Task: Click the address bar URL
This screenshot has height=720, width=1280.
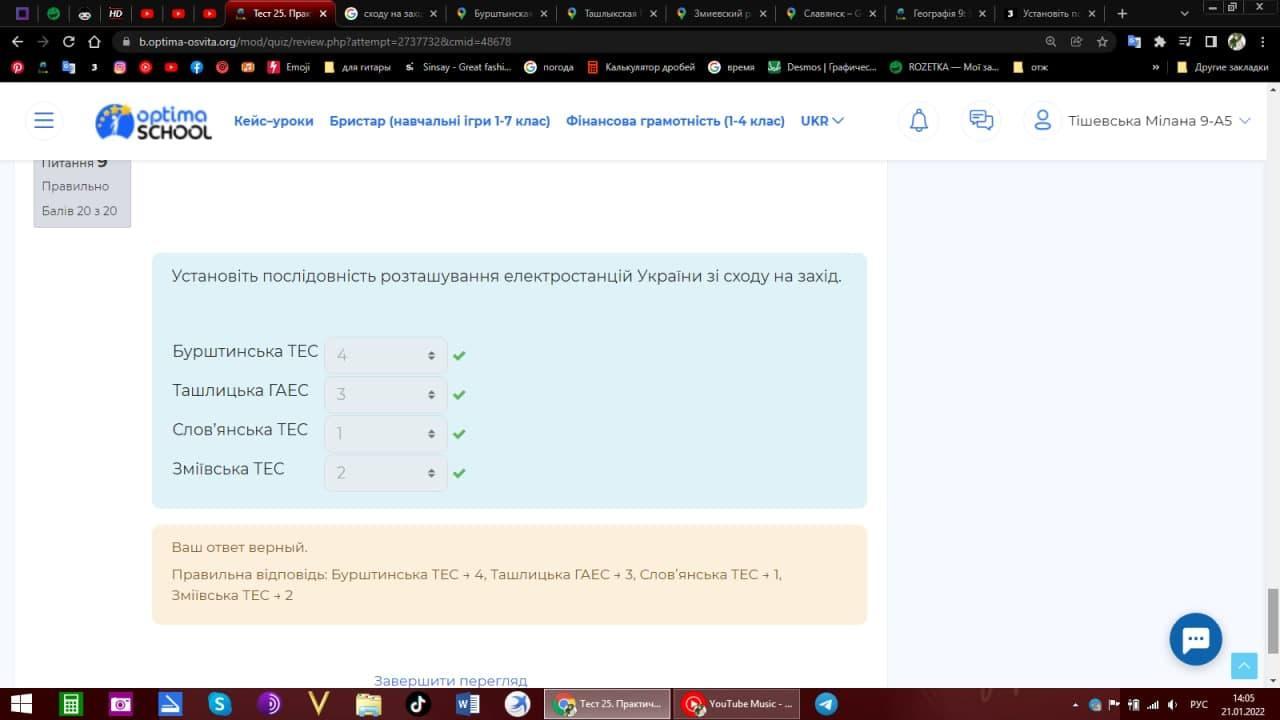Action: (x=325, y=42)
